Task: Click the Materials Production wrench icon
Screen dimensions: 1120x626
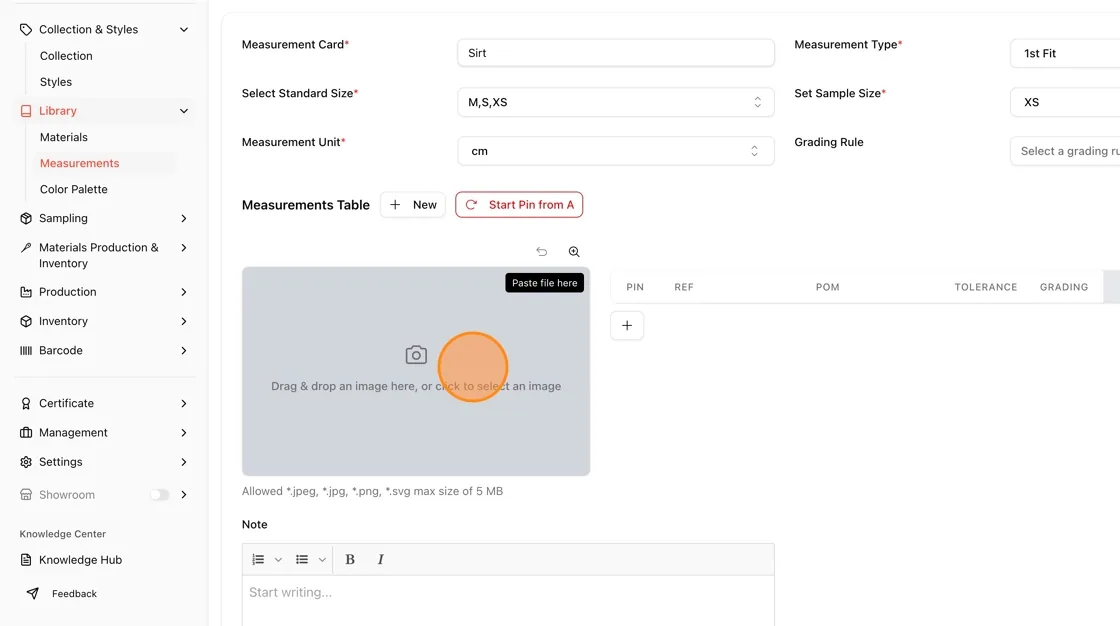Action: pos(26,247)
